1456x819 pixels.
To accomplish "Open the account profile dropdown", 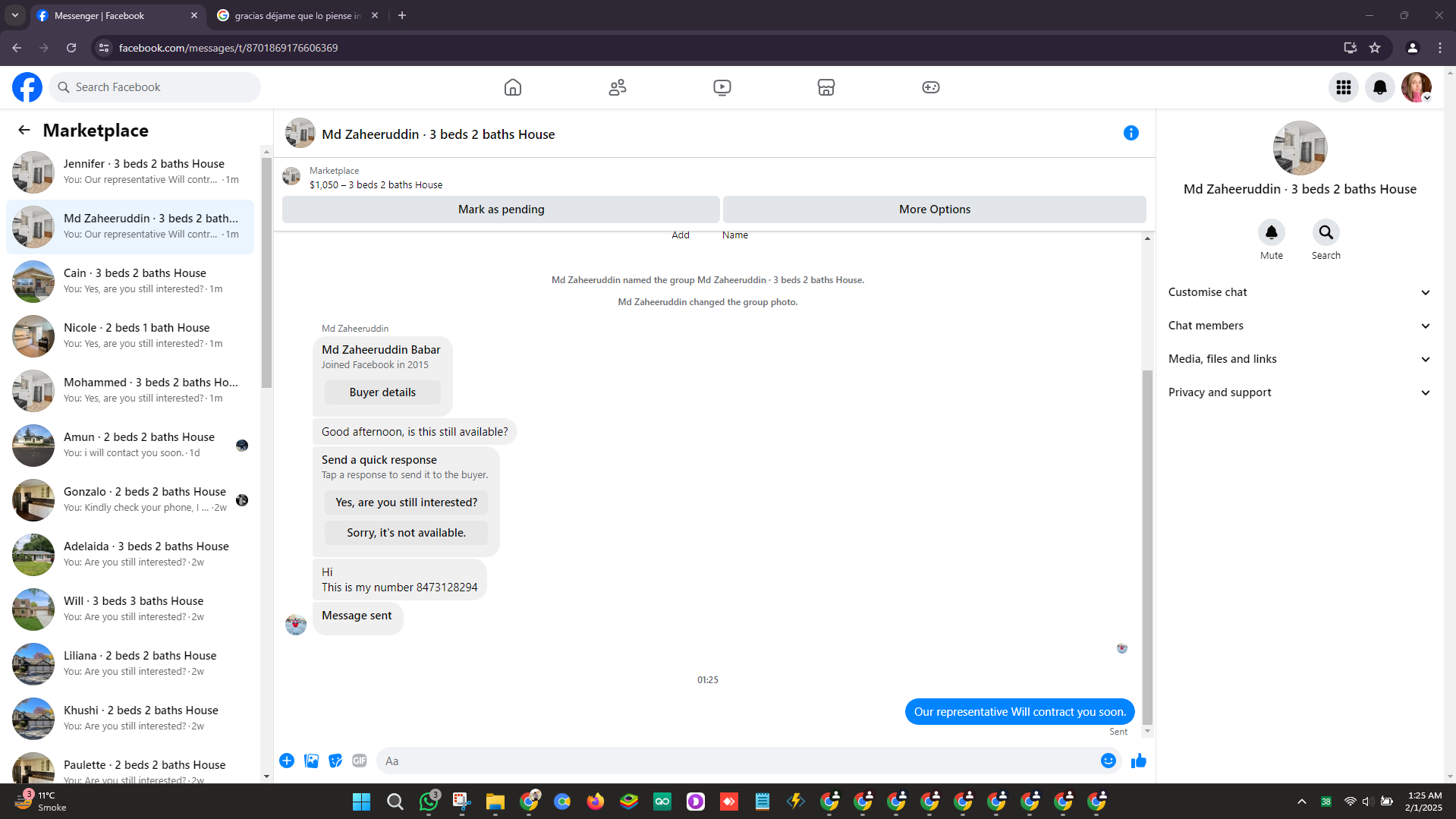I will click(1417, 87).
